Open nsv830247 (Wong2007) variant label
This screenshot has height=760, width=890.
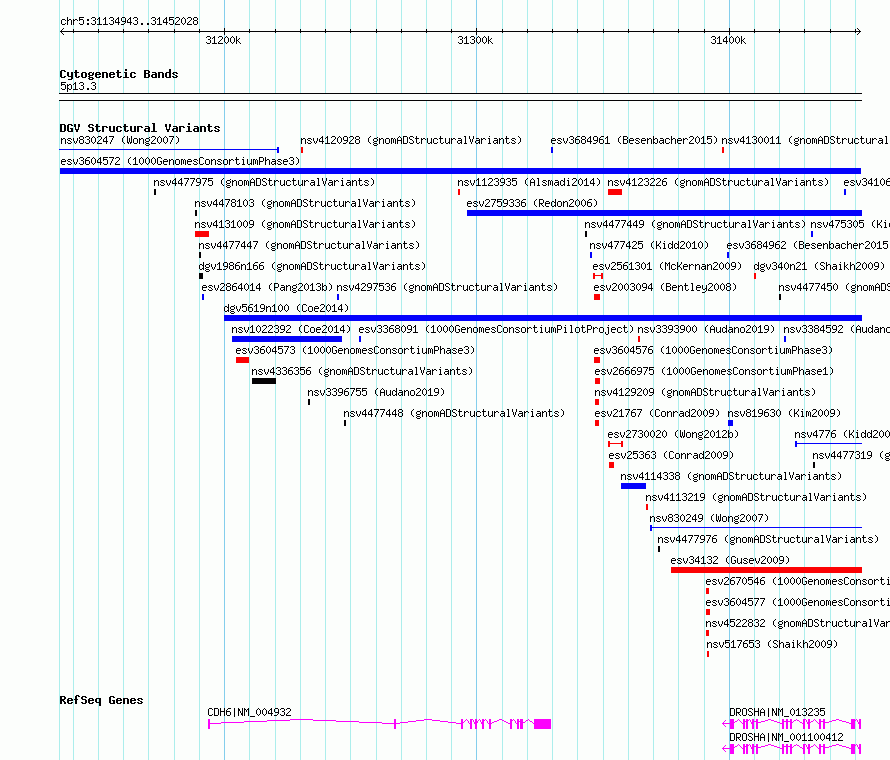coord(120,140)
